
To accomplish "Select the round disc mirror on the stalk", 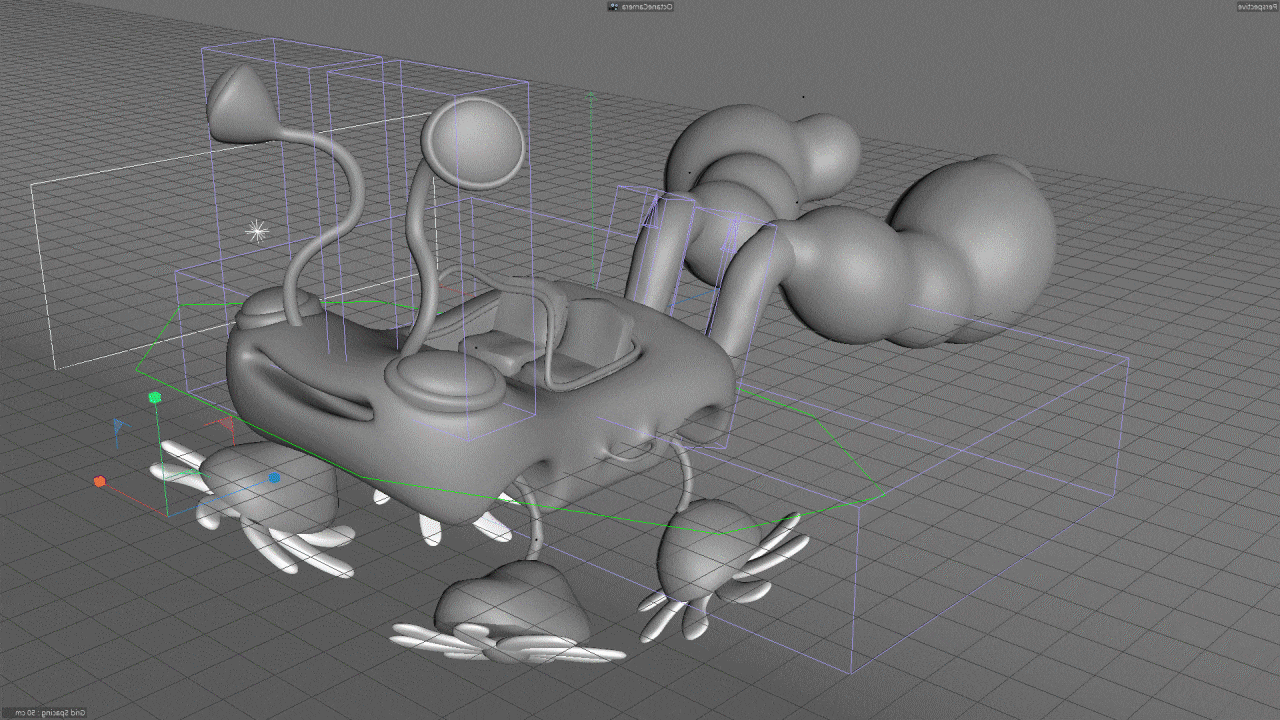I will (473, 142).
